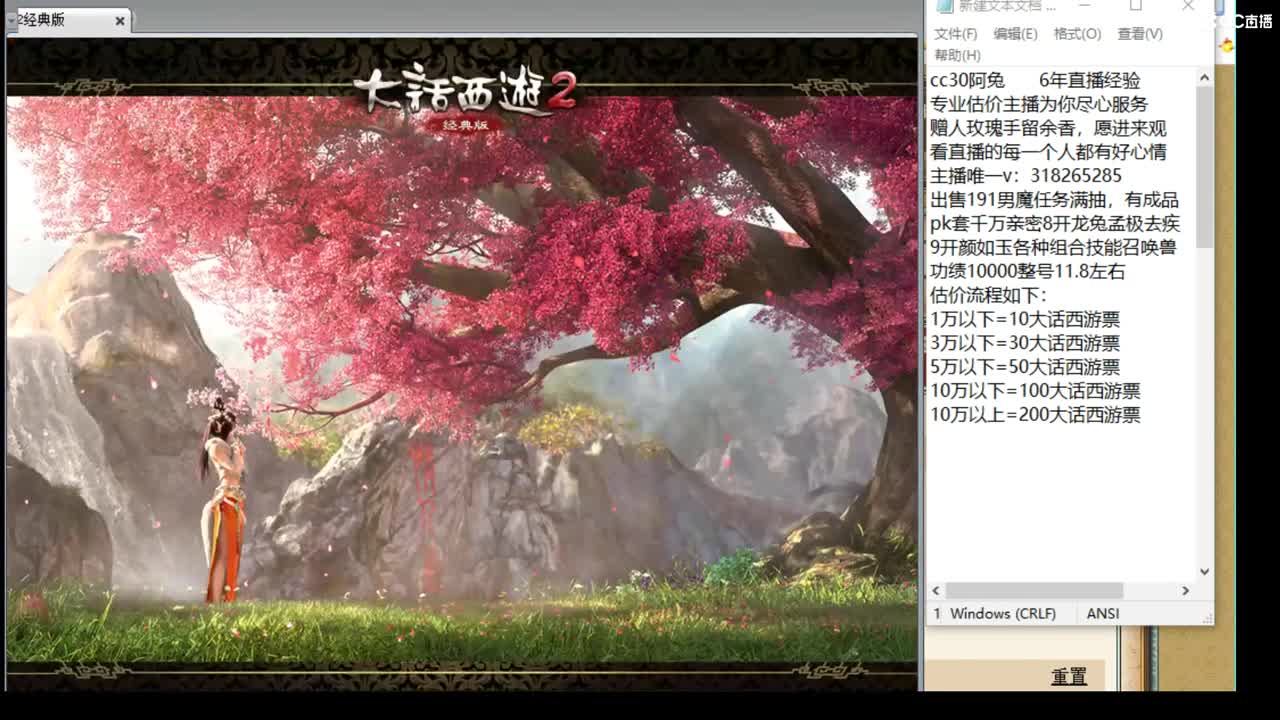Close the Notepad window

pyautogui.click(x=1188, y=6)
